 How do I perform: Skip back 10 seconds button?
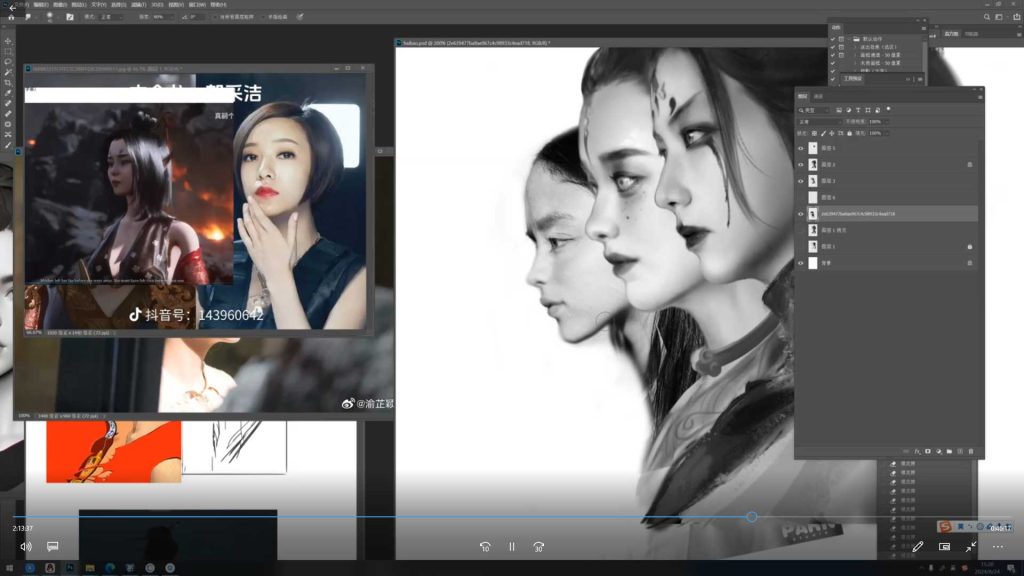(x=485, y=547)
